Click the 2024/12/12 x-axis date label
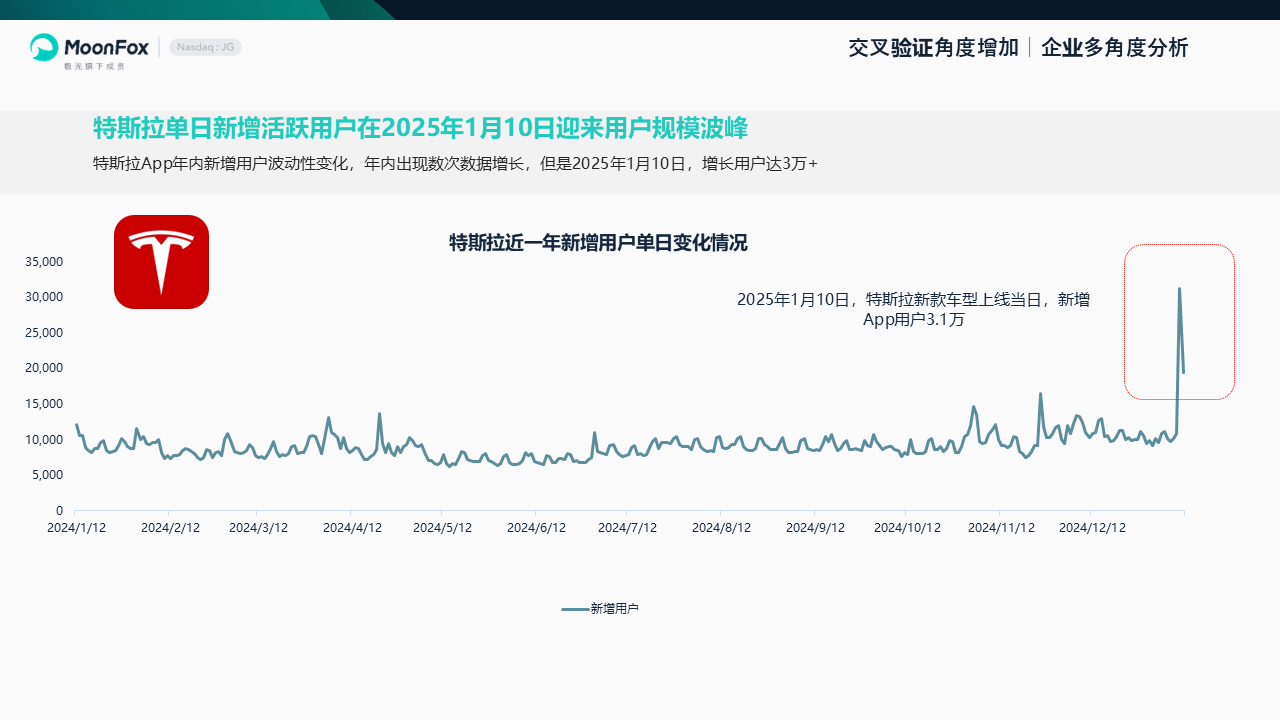This screenshot has height=720, width=1280. tap(1092, 528)
